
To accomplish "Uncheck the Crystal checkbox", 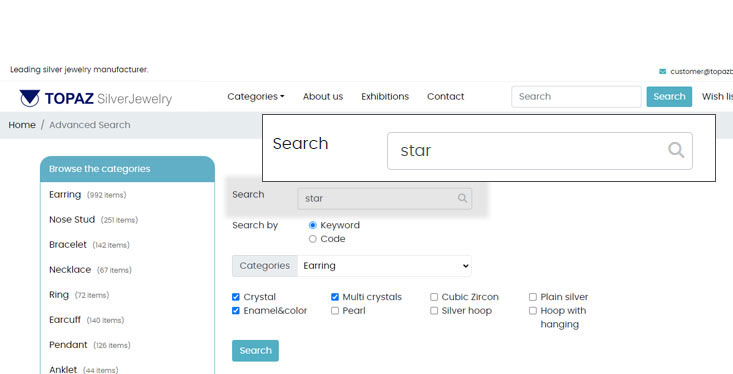I will [x=236, y=297].
